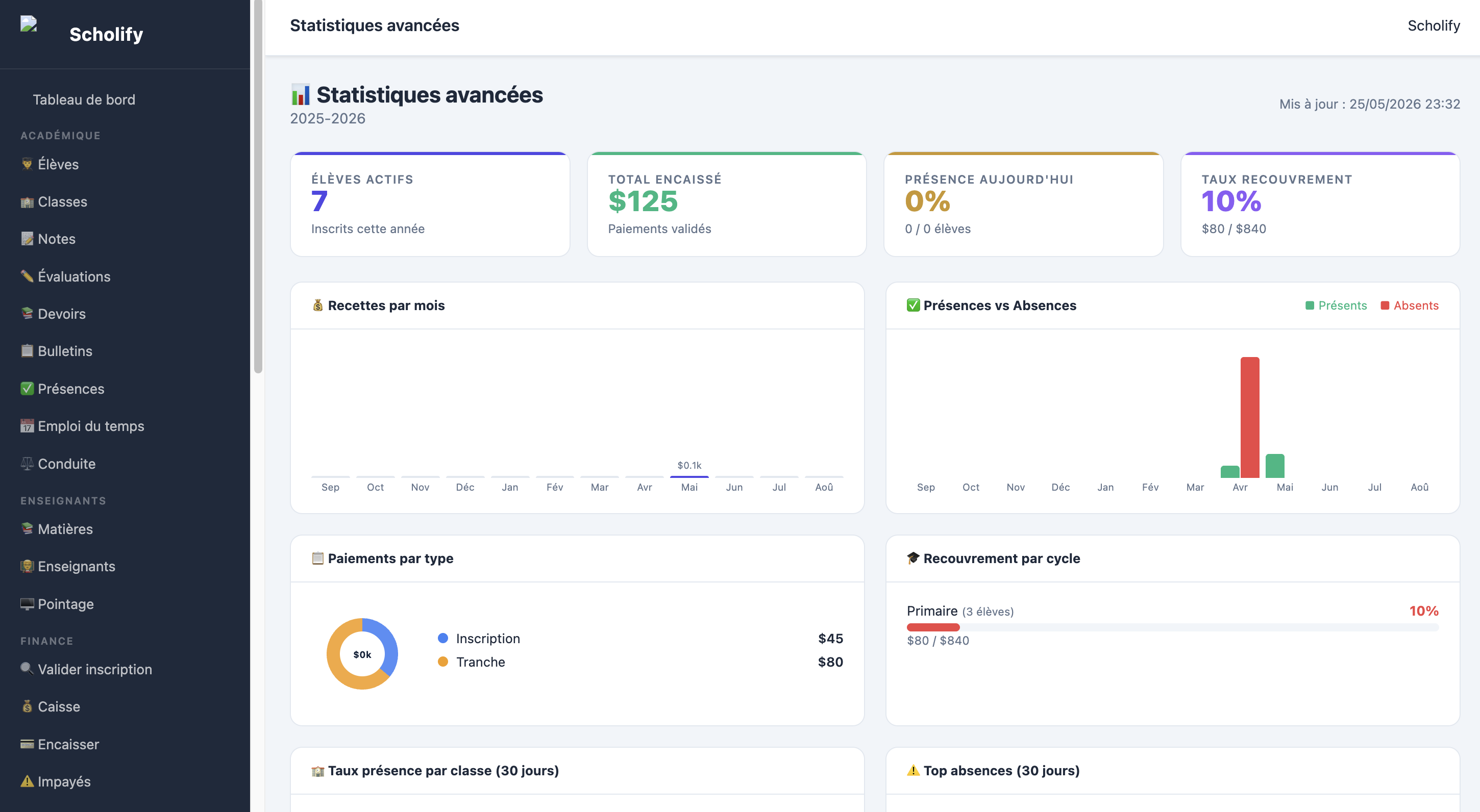Click the Devoirs books icon
Screen dimensions: 1480x812
pos(27,314)
